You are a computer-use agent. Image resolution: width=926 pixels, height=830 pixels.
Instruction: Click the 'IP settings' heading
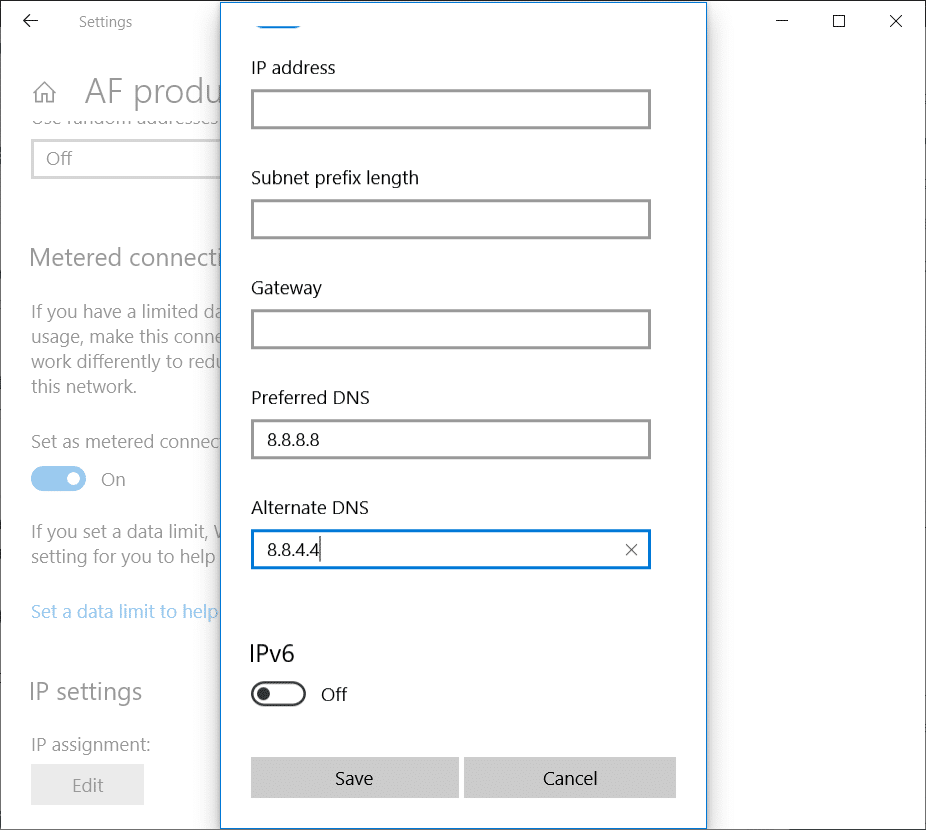point(86,692)
